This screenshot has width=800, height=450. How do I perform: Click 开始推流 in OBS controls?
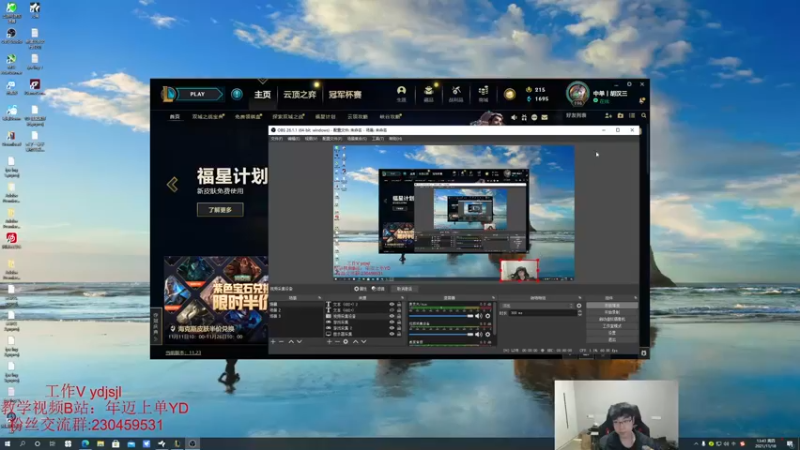click(612, 305)
